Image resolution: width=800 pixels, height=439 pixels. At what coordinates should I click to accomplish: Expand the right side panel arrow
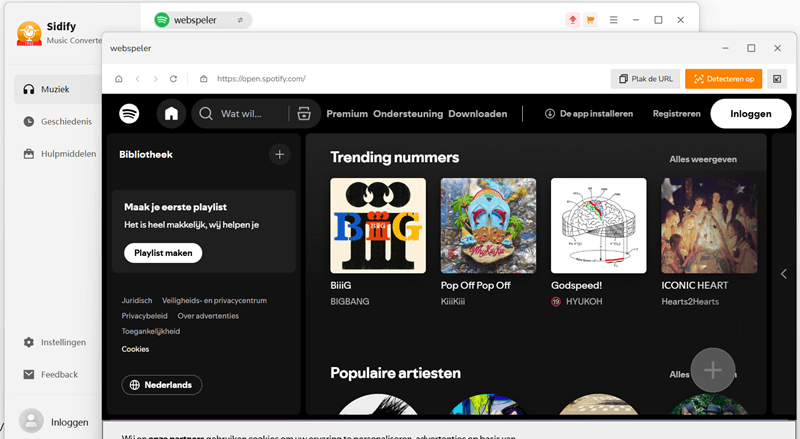click(x=784, y=274)
